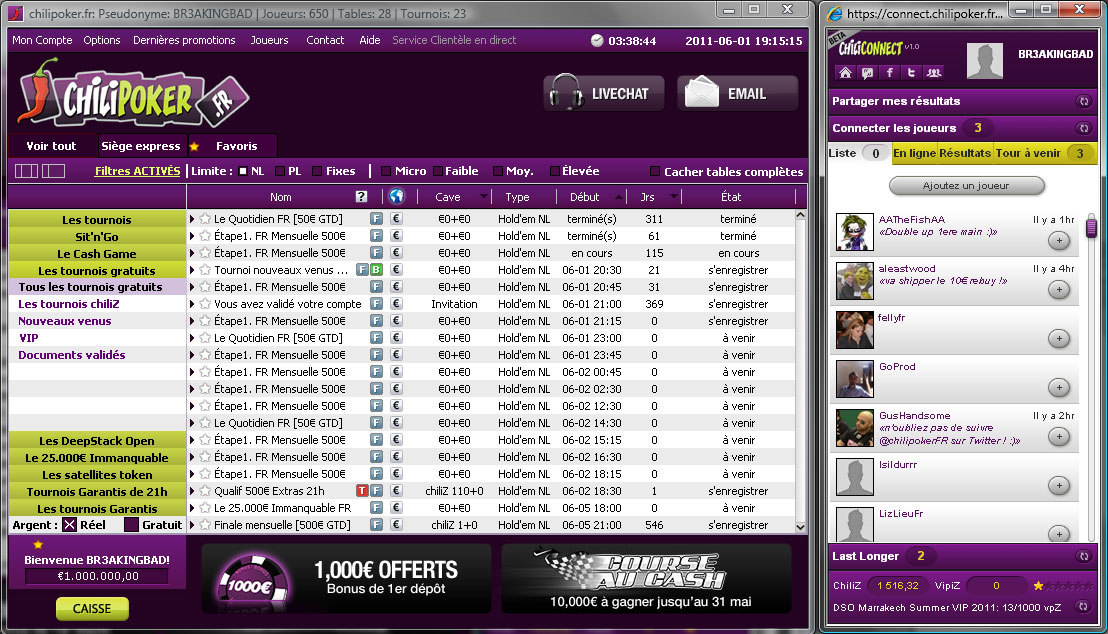This screenshot has width=1108, height=634.
Task: Click the Facebook icon in ChiliConnect
Action: pyautogui.click(x=889, y=72)
